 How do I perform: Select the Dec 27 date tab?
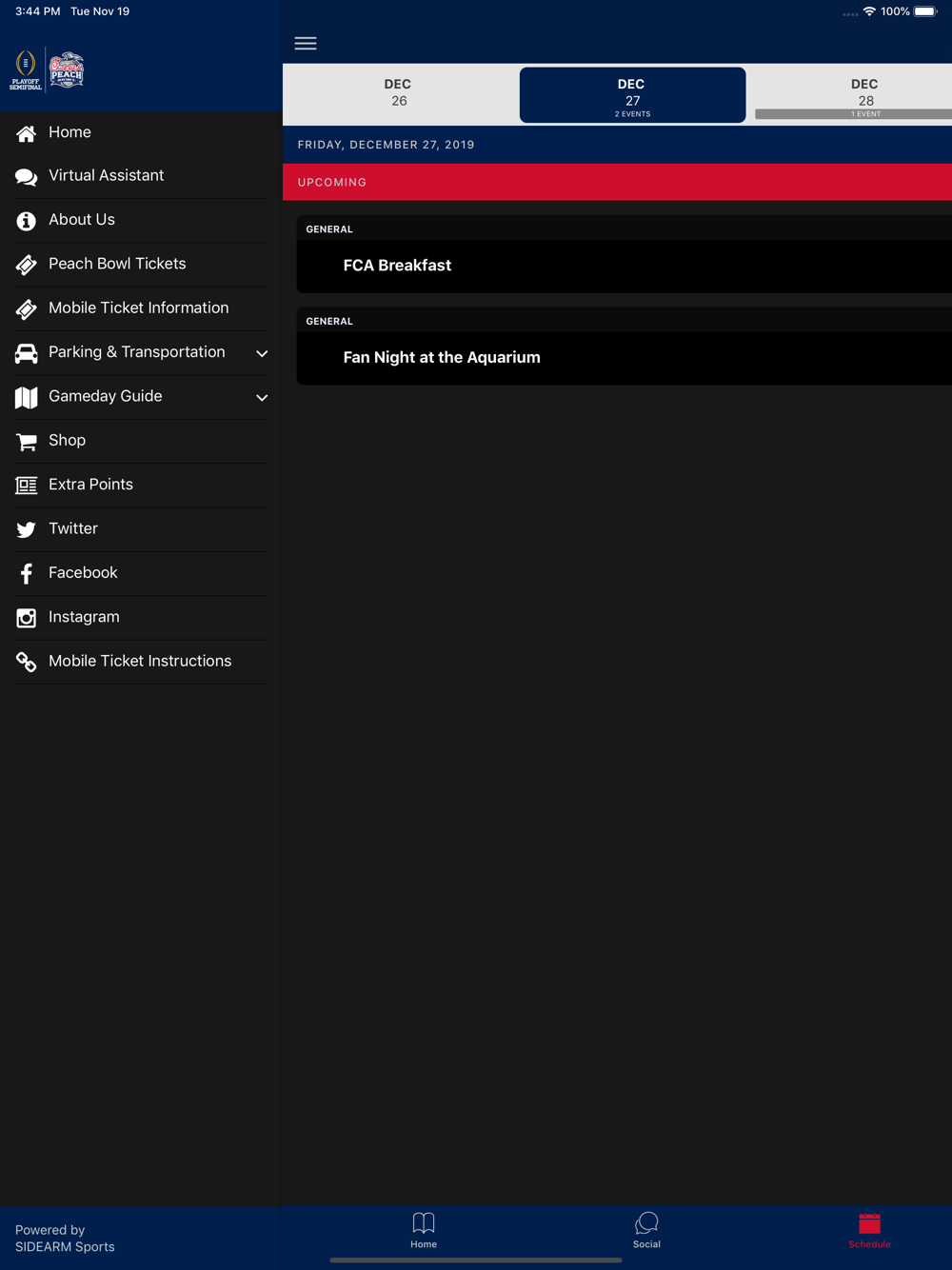point(632,94)
